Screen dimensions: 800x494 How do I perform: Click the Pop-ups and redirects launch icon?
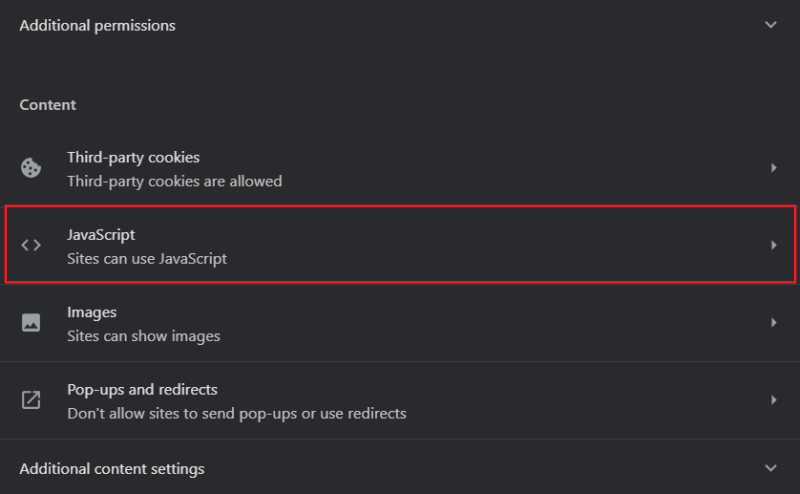(31, 400)
